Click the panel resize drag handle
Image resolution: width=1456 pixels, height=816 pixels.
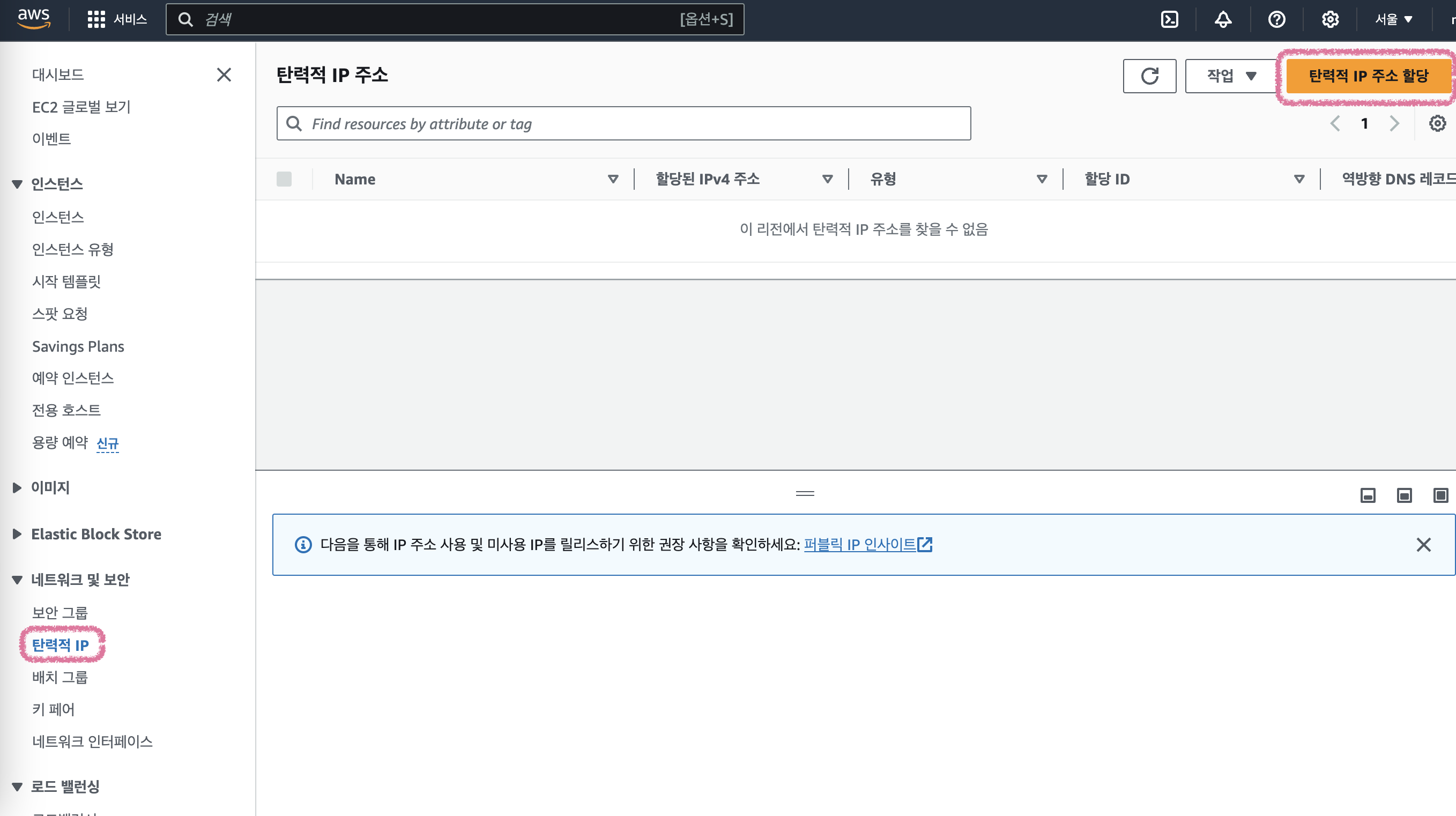[x=804, y=493]
